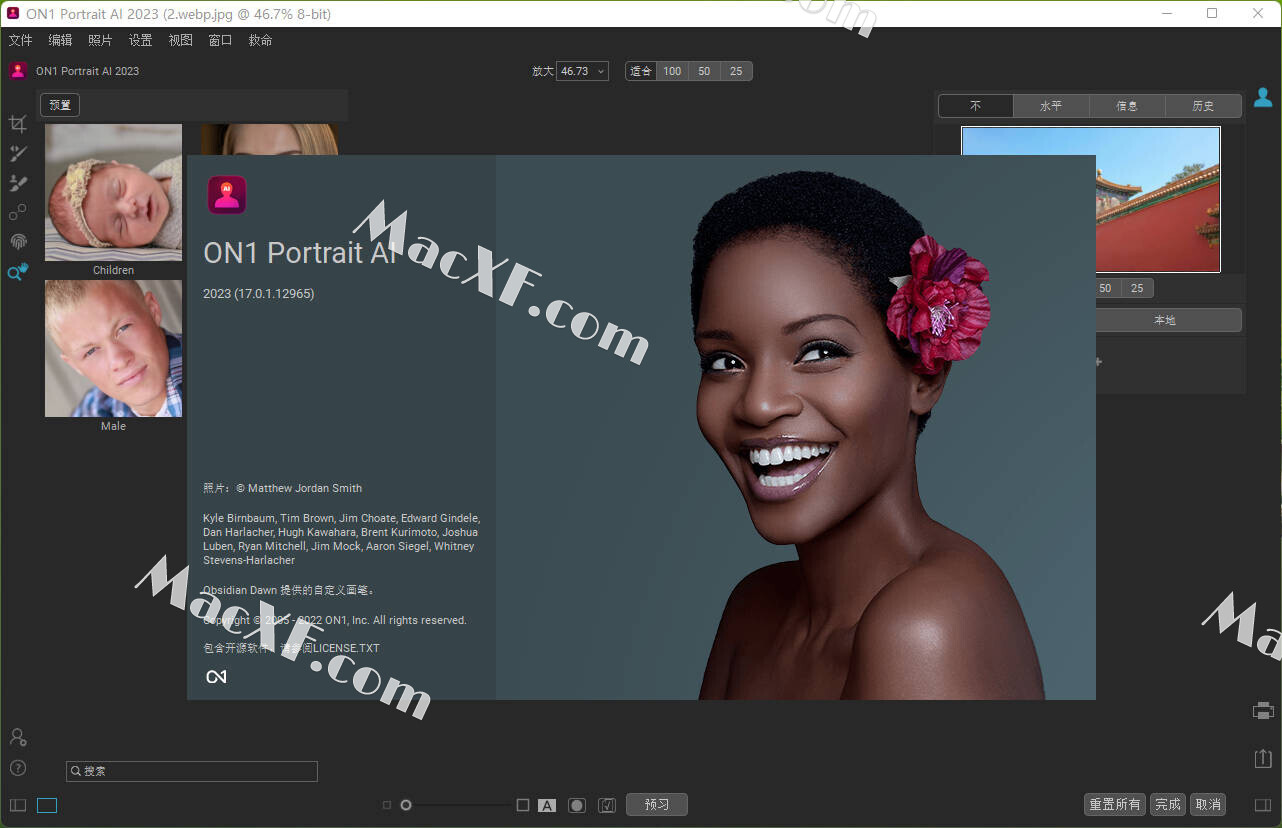Switch to the 不 tab
This screenshot has height=828, width=1282.
tap(976, 106)
